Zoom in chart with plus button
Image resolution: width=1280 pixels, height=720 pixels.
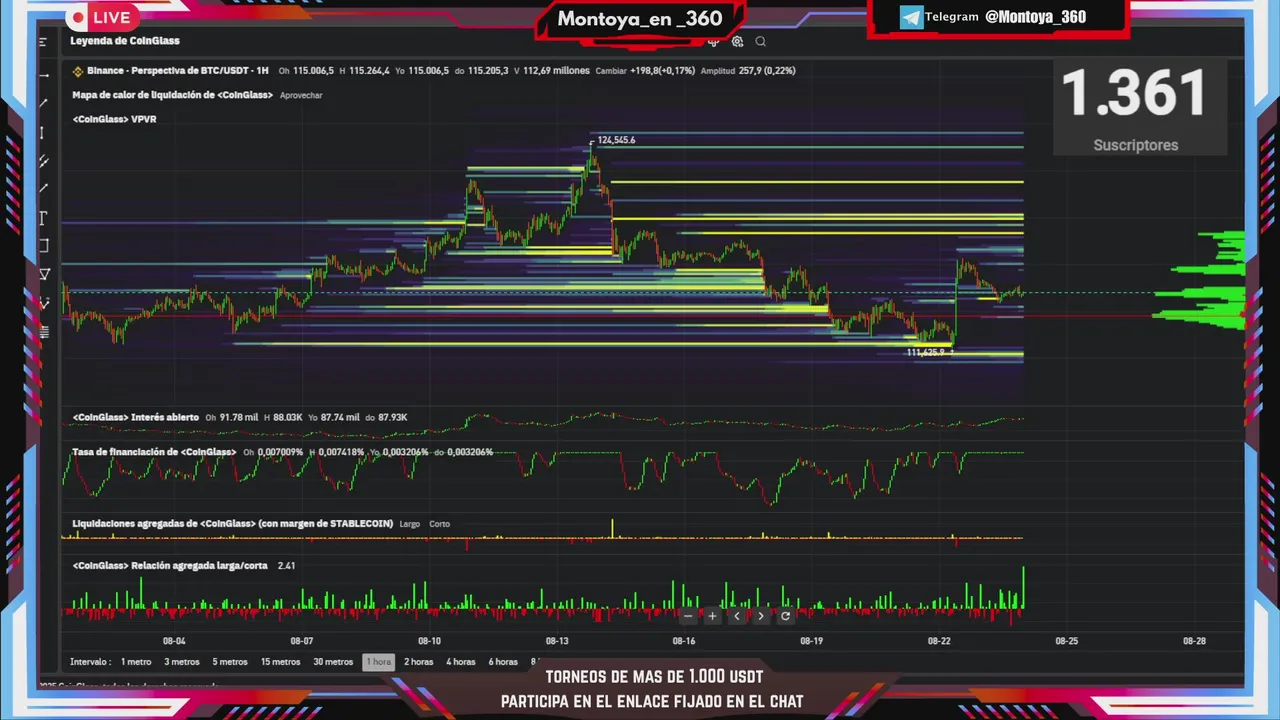point(712,616)
